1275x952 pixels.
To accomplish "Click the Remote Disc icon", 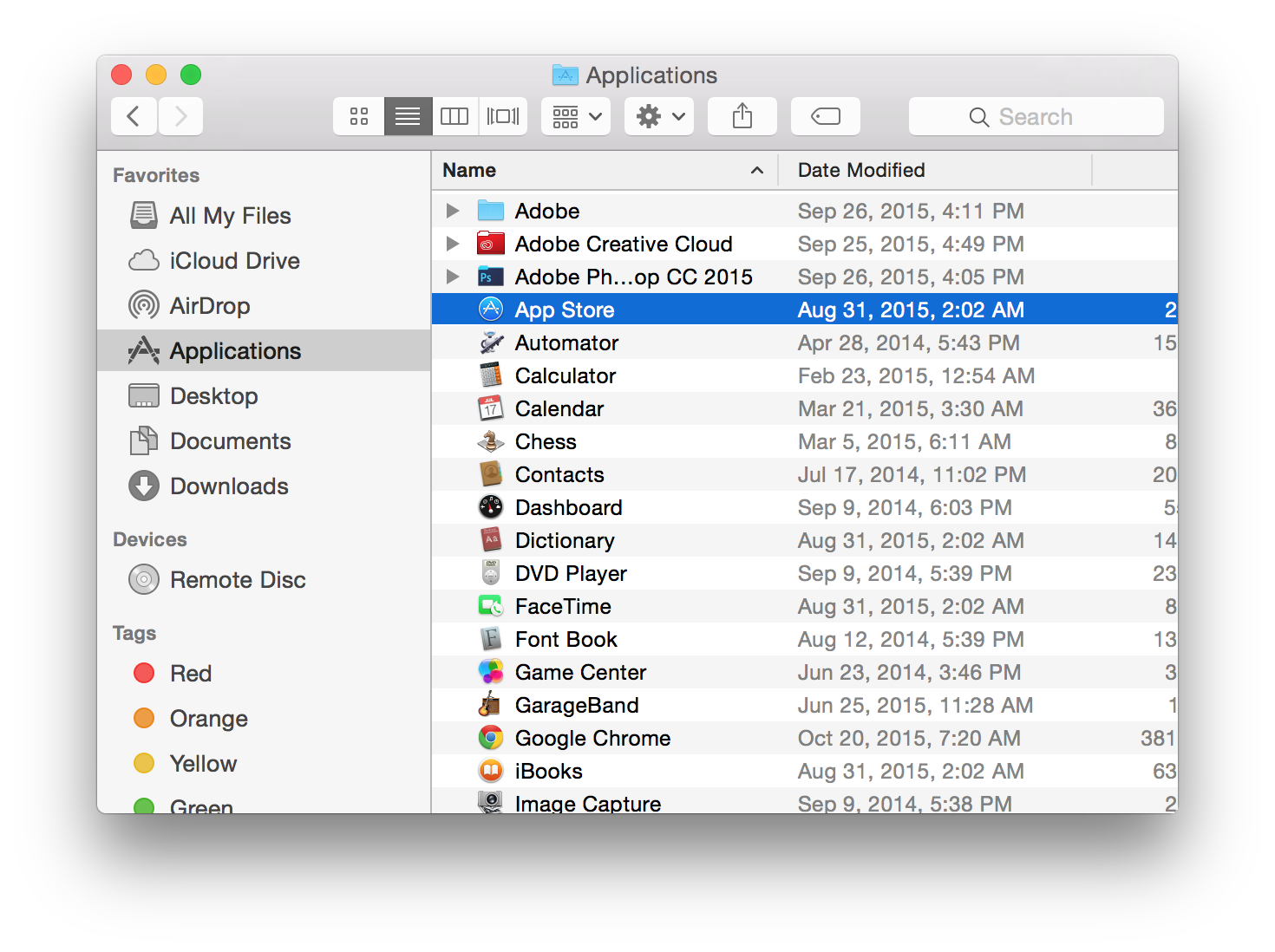I will pyautogui.click(x=144, y=579).
